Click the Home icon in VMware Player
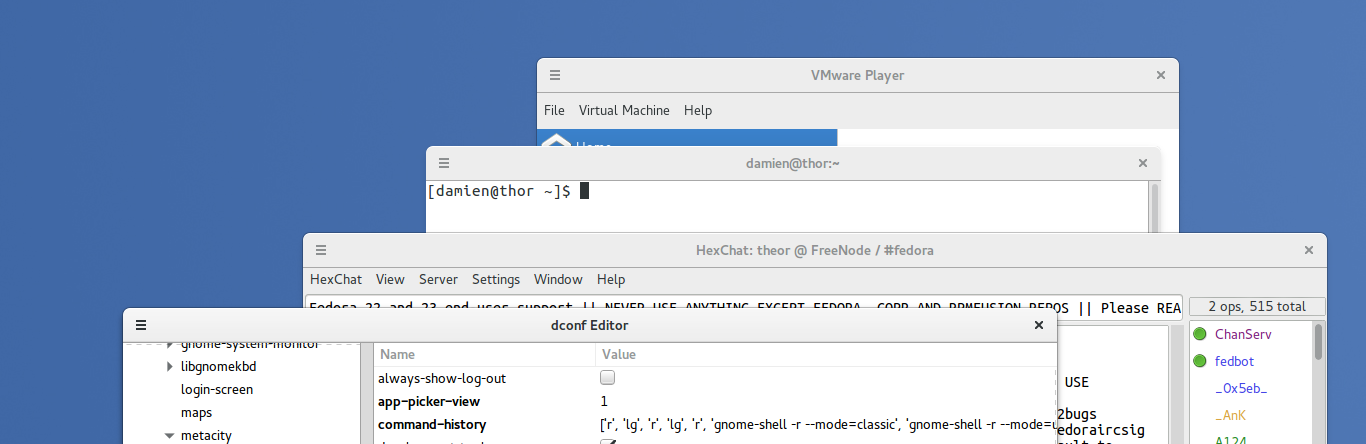 tap(556, 142)
